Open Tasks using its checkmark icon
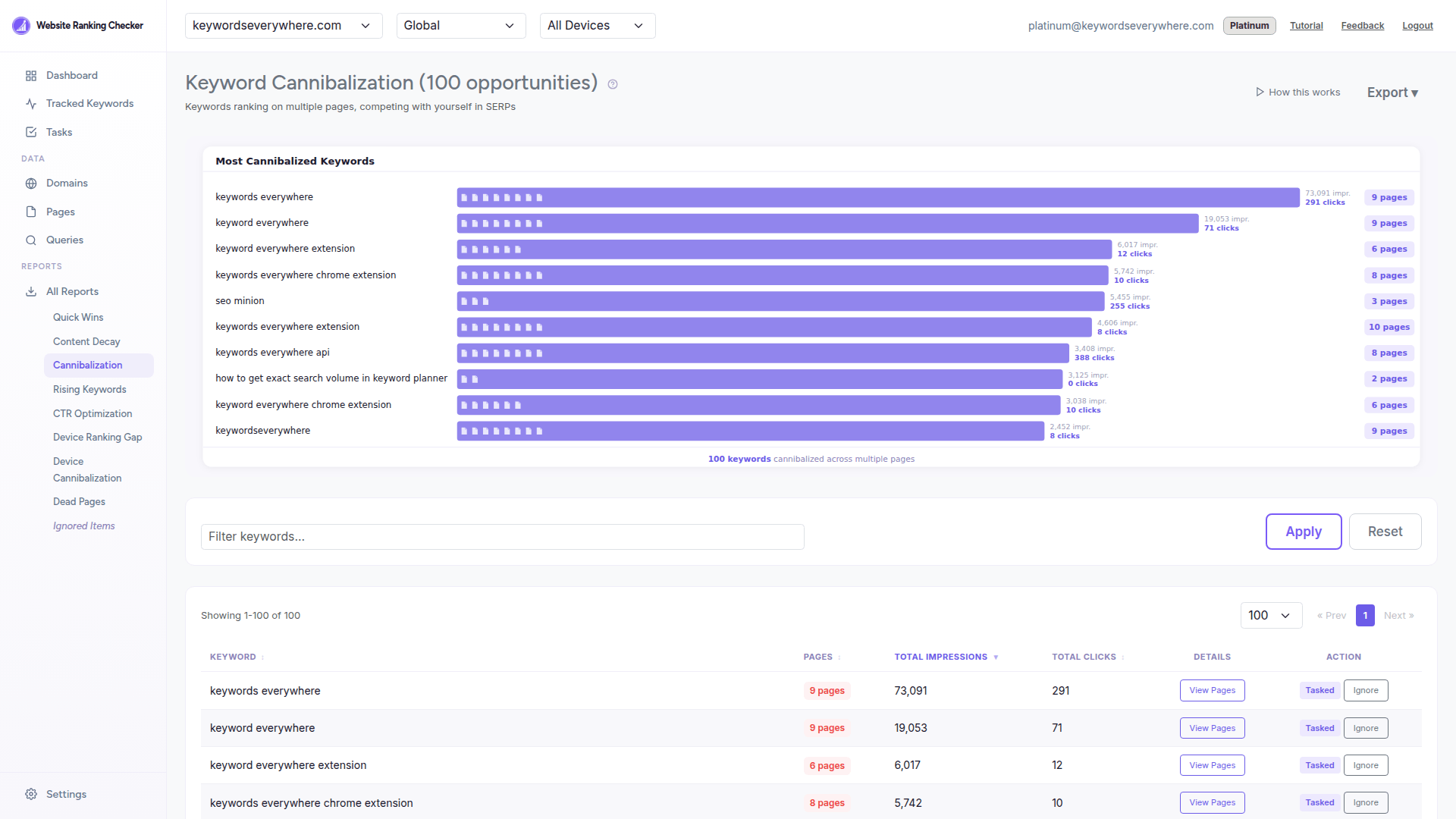The image size is (1456, 819). point(31,131)
